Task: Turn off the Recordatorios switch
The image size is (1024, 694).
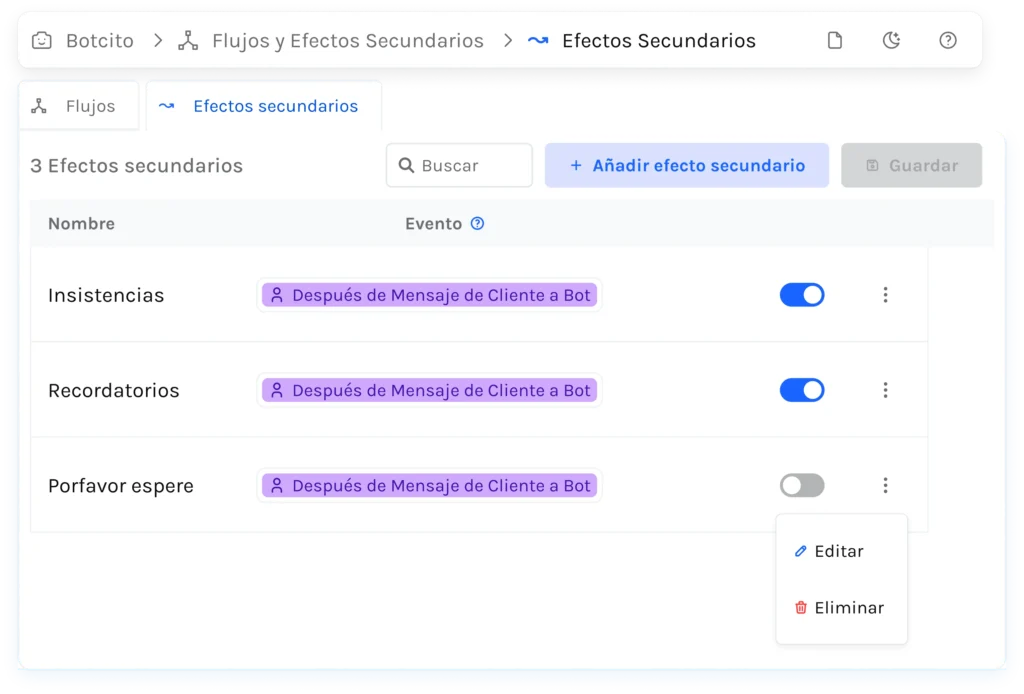Action: pos(802,390)
